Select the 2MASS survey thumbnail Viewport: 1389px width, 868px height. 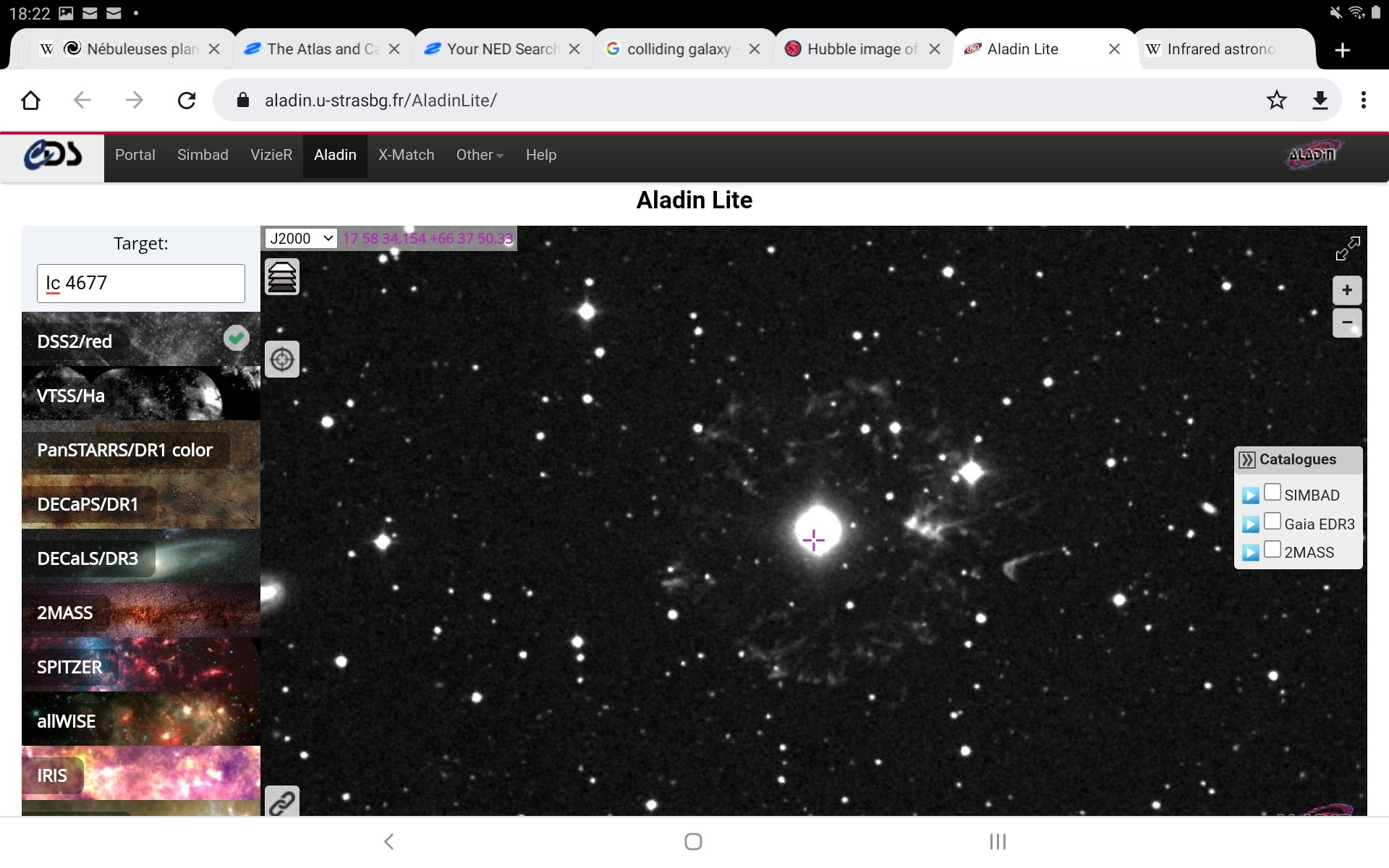[141, 610]
